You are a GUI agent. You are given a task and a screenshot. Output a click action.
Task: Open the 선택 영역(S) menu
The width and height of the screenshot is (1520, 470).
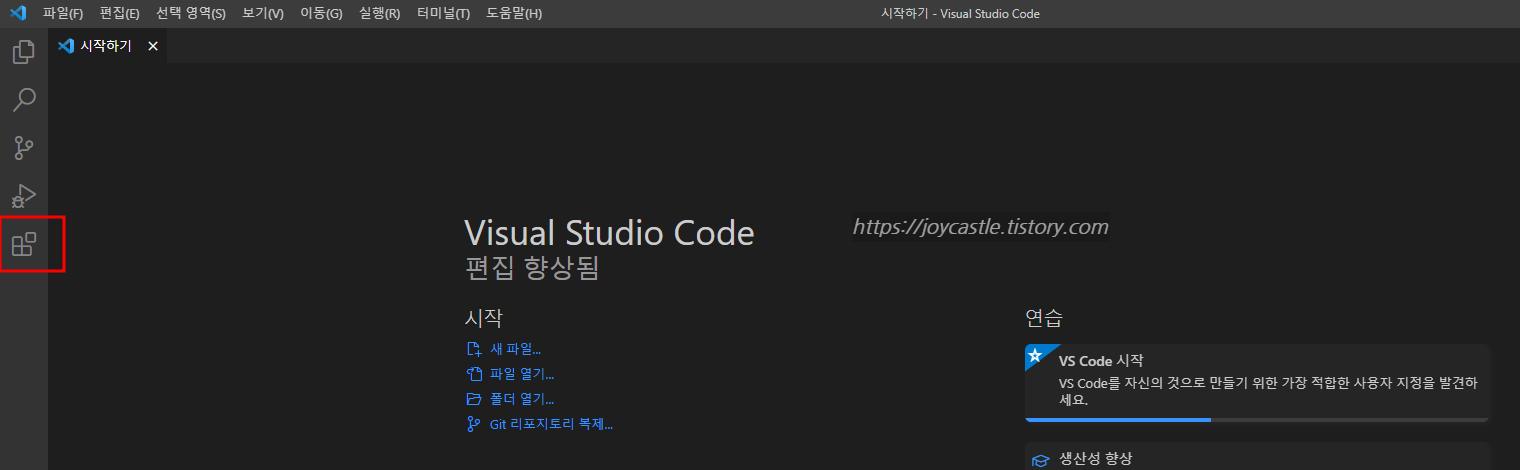click(x=191, y=14)
